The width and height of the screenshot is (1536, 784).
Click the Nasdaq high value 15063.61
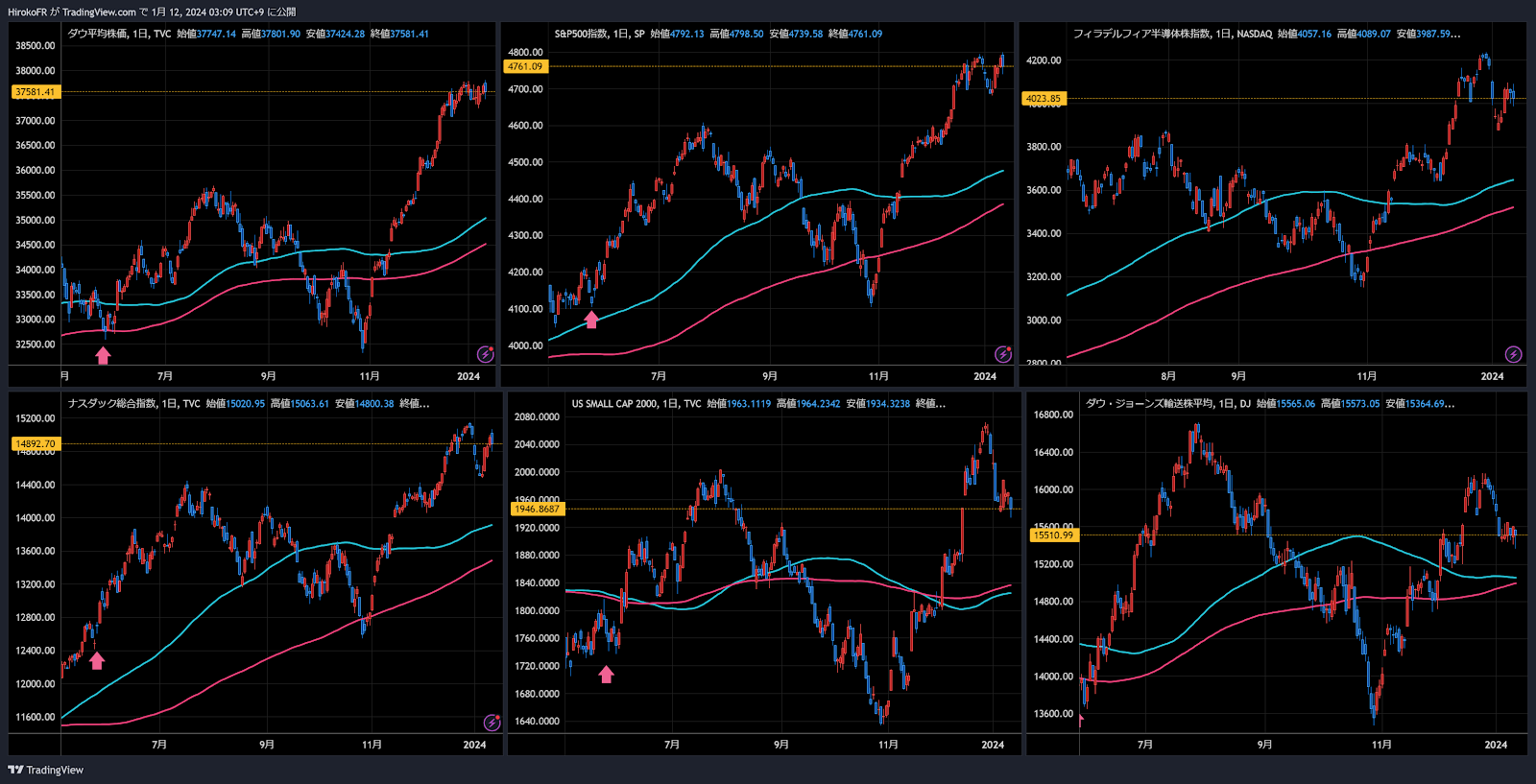coord(309,403)
